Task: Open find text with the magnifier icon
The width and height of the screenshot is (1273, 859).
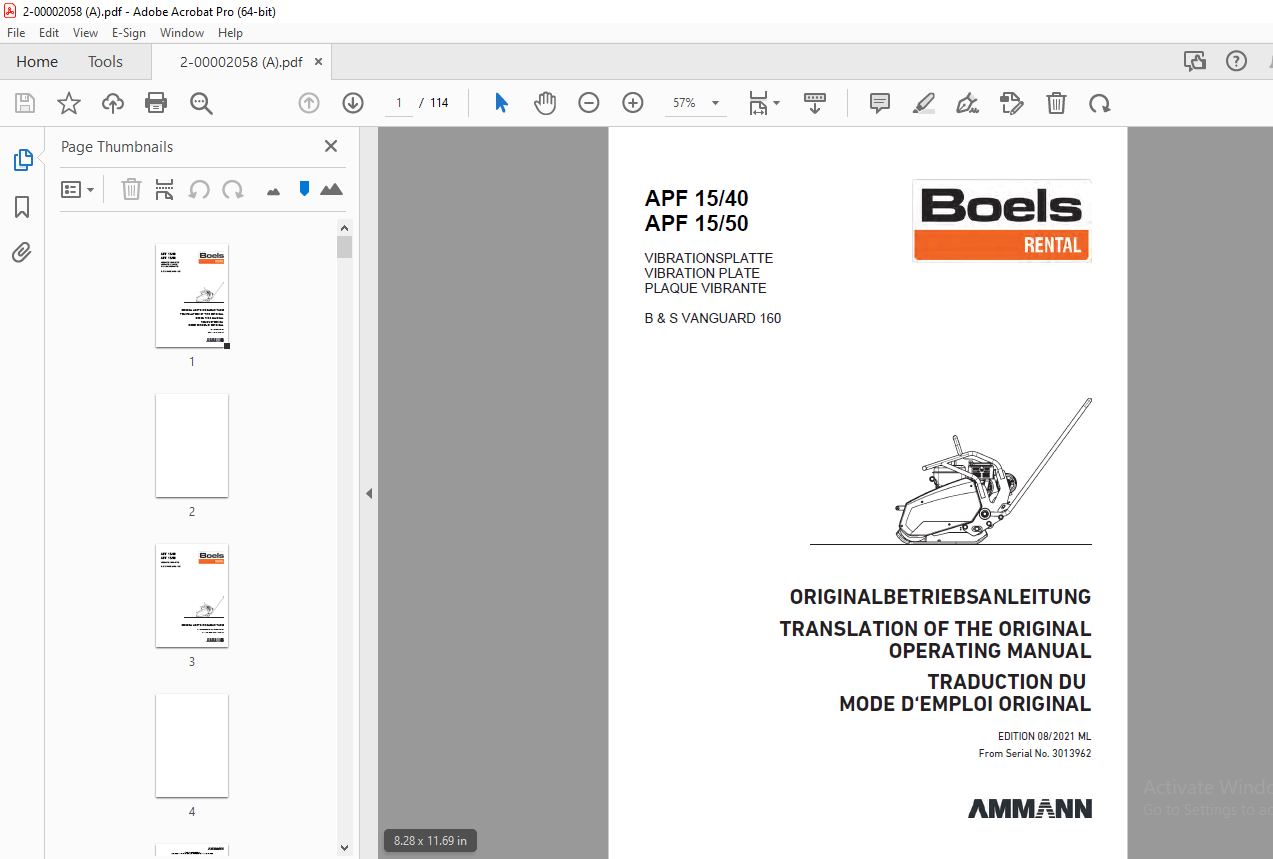Action: point(201,103)
